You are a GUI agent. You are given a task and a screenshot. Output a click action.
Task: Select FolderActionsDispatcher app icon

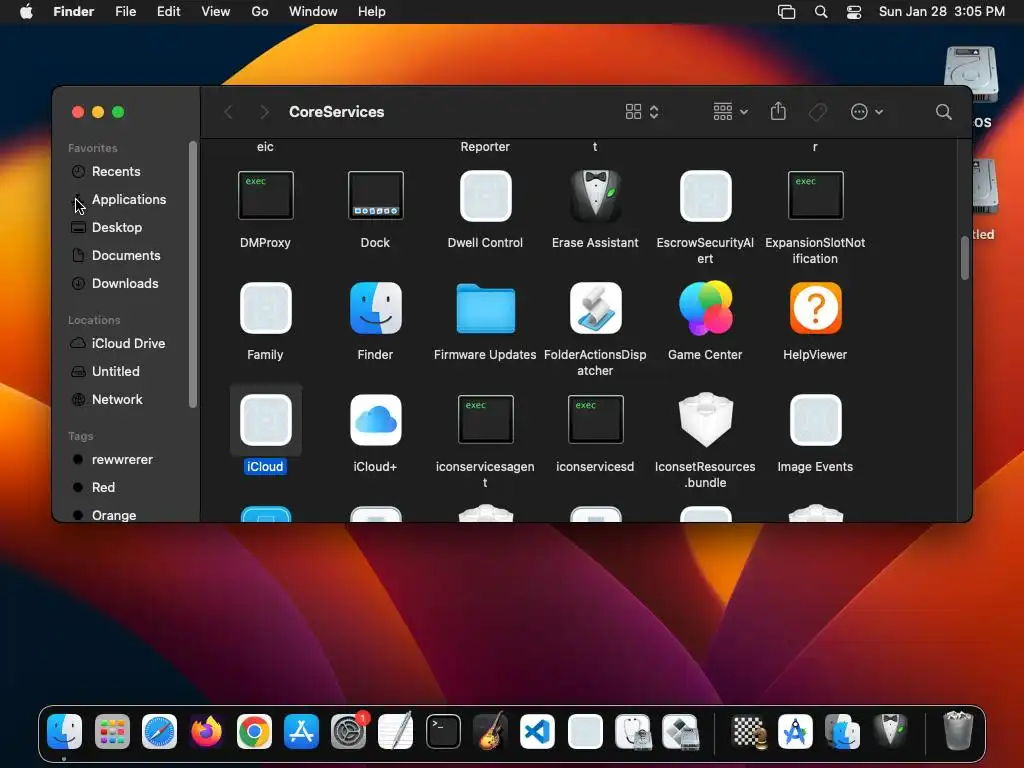click(x=595, y=308)
